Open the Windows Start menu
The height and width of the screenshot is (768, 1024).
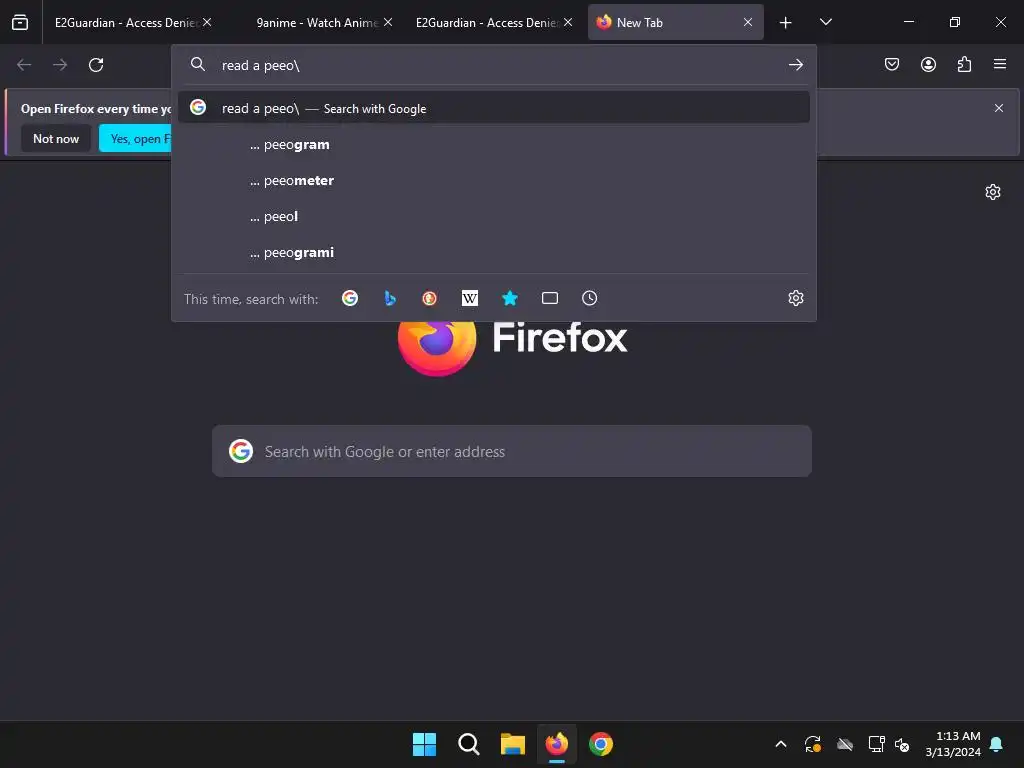[x=424, y=744]
